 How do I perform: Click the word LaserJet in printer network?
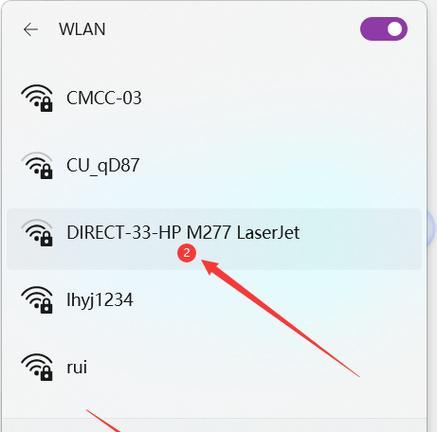268,232
